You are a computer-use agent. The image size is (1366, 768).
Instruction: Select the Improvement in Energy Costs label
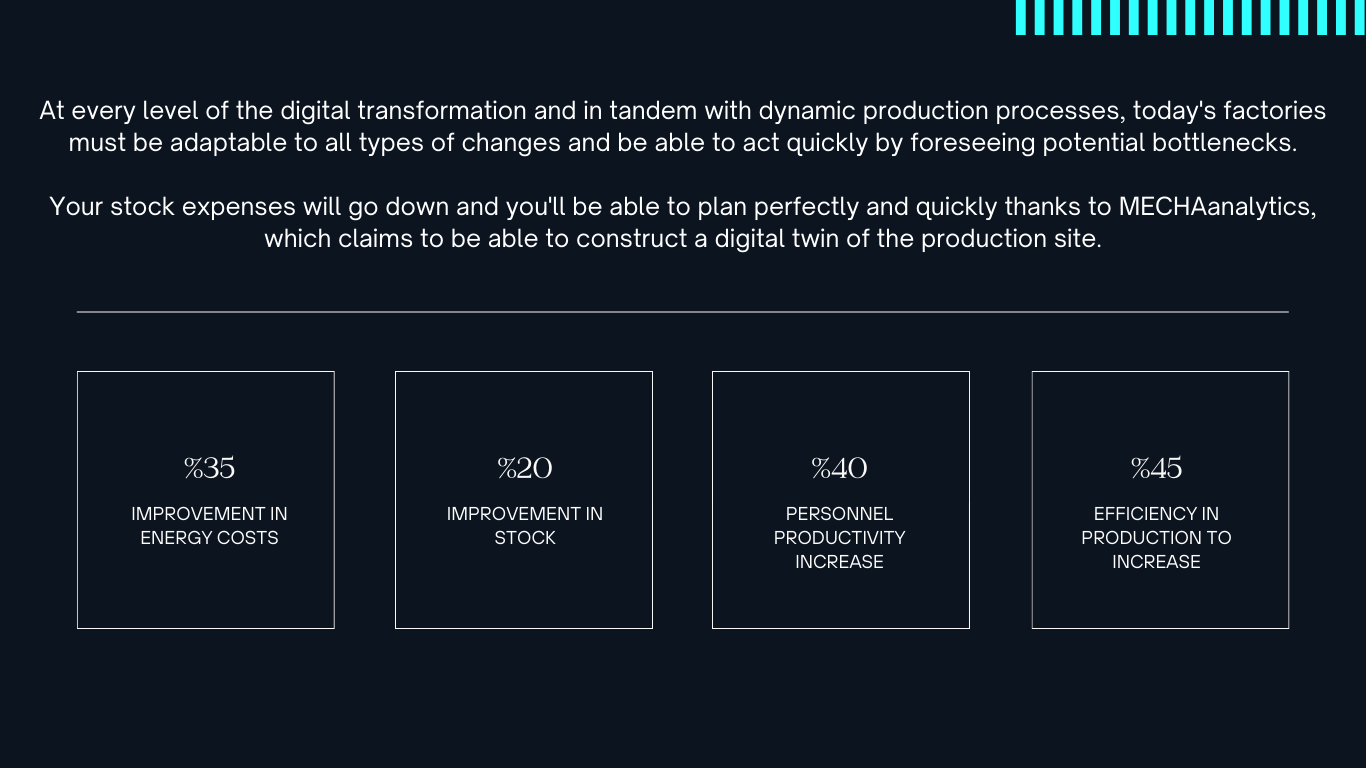[209, 526]
